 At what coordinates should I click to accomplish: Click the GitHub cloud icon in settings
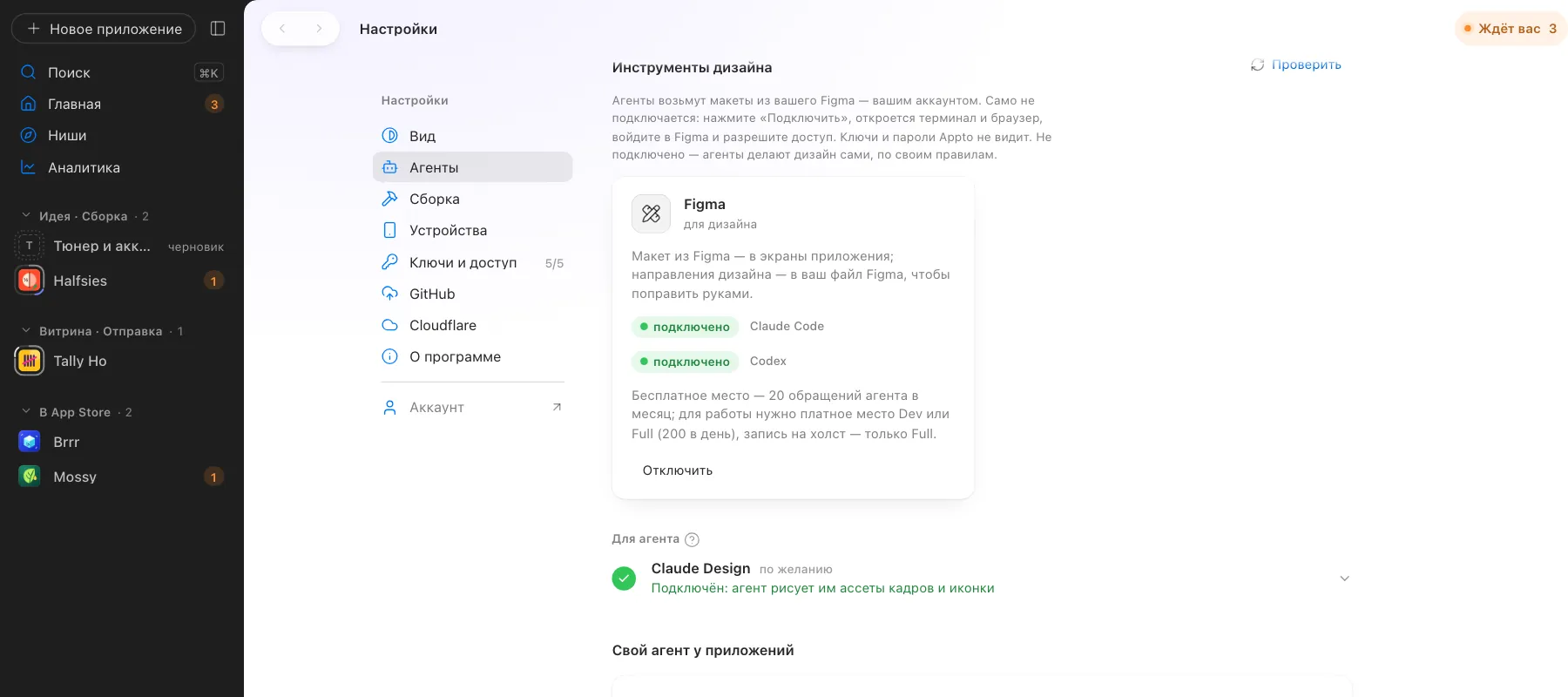click(x=390, y=294)
